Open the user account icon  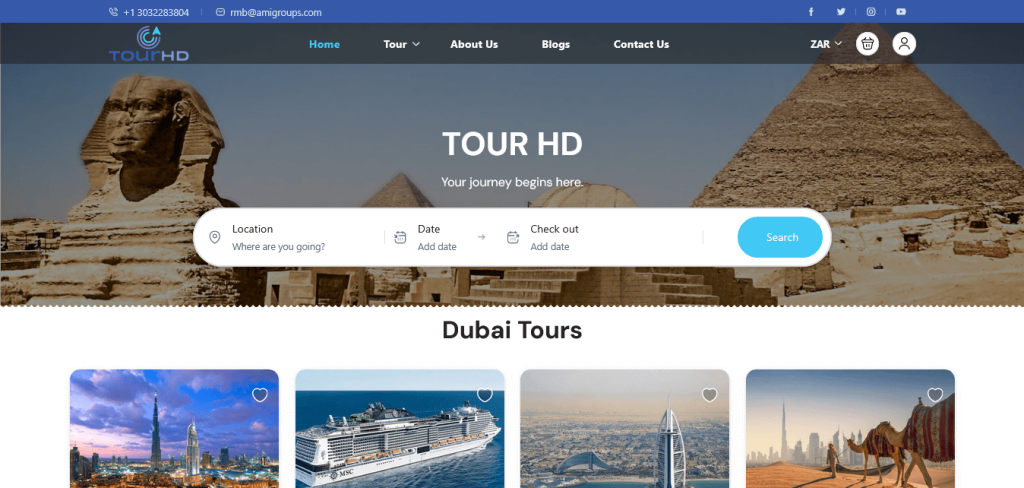pyautogui.click(x=904, y=44)
